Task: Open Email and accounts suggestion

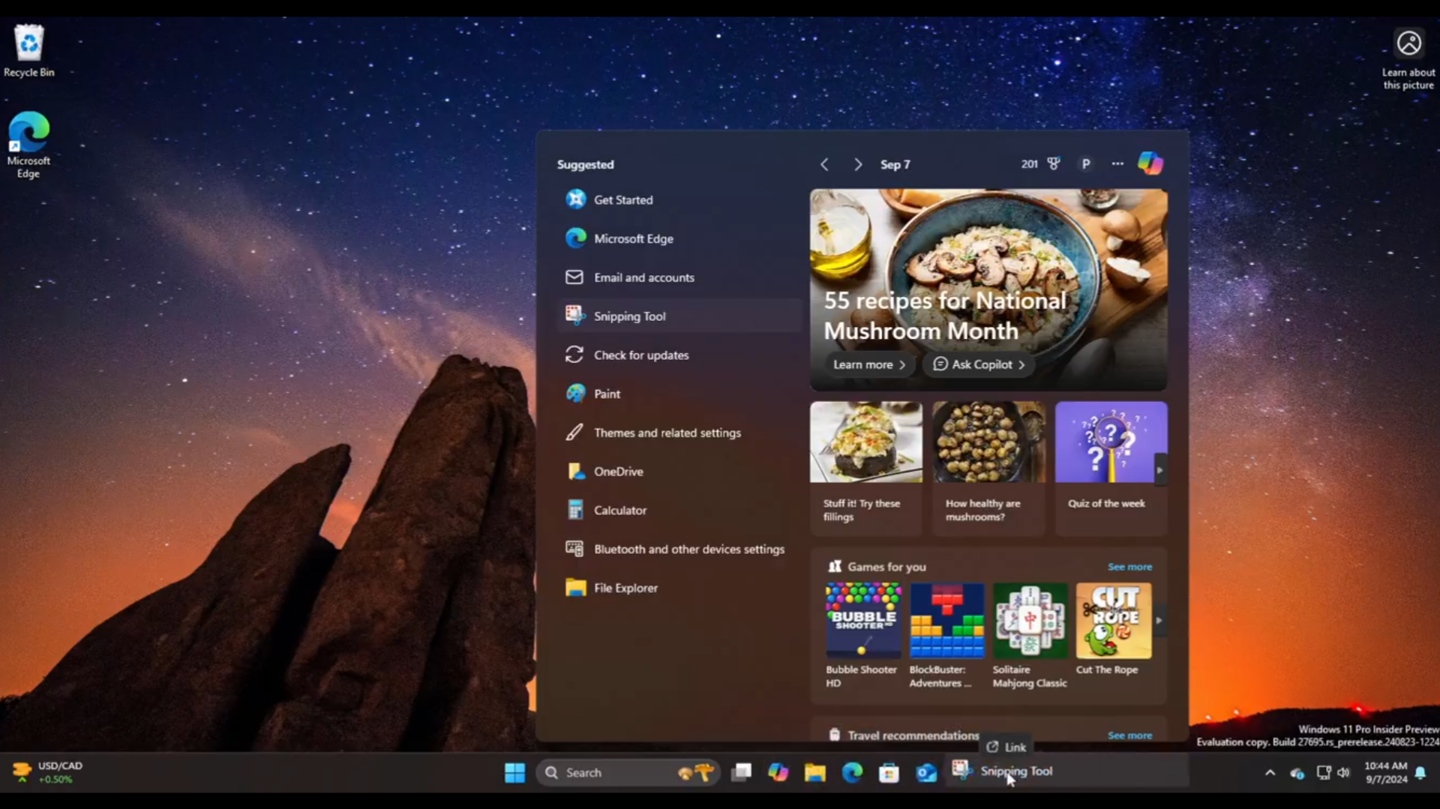Action: click(680, 278)
